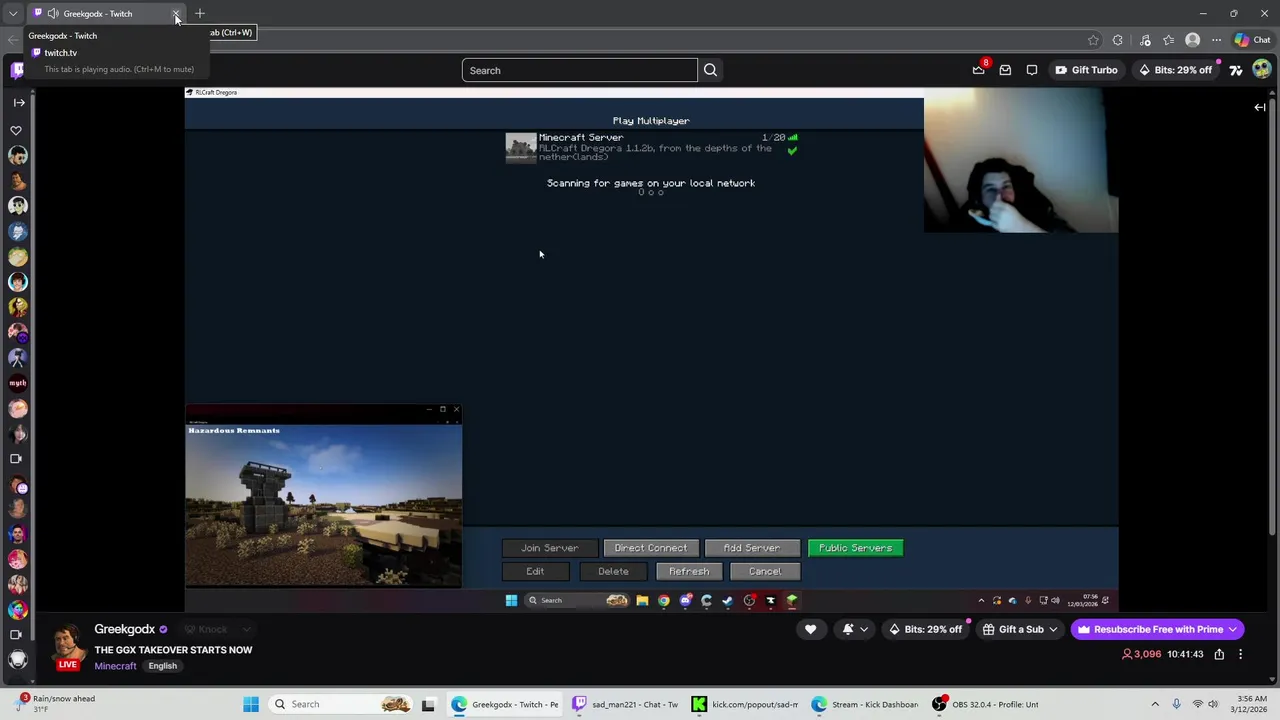Open browser Extensions puzzle icon
Image resolution: width=1280 pixels, height=720 pixels.
coord(1117,40)
